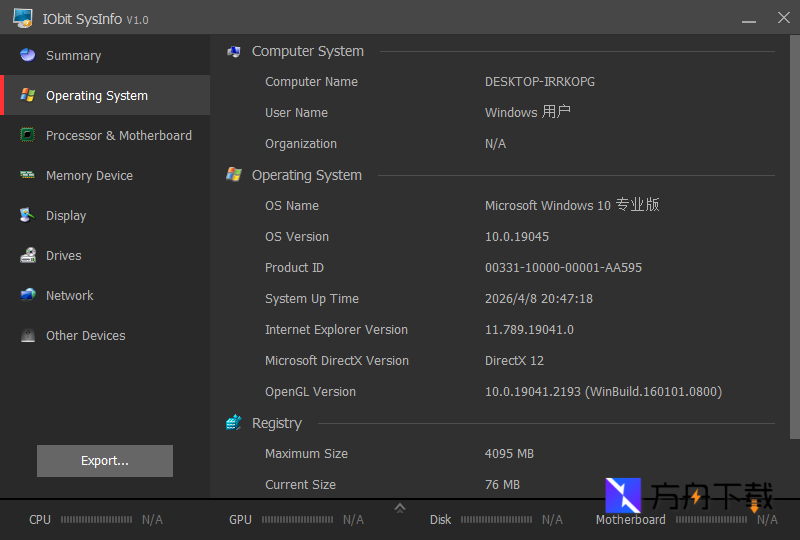Click the Computer System section heading
Screen dimensions: 800x540
click(x=308, y=51)
